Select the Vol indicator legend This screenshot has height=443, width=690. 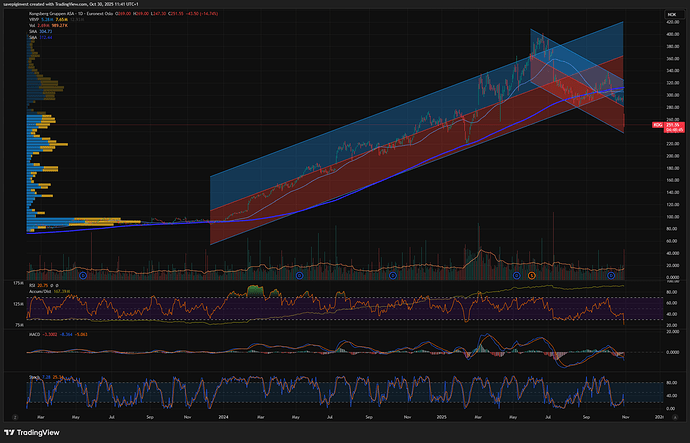[x=34, y=26]
